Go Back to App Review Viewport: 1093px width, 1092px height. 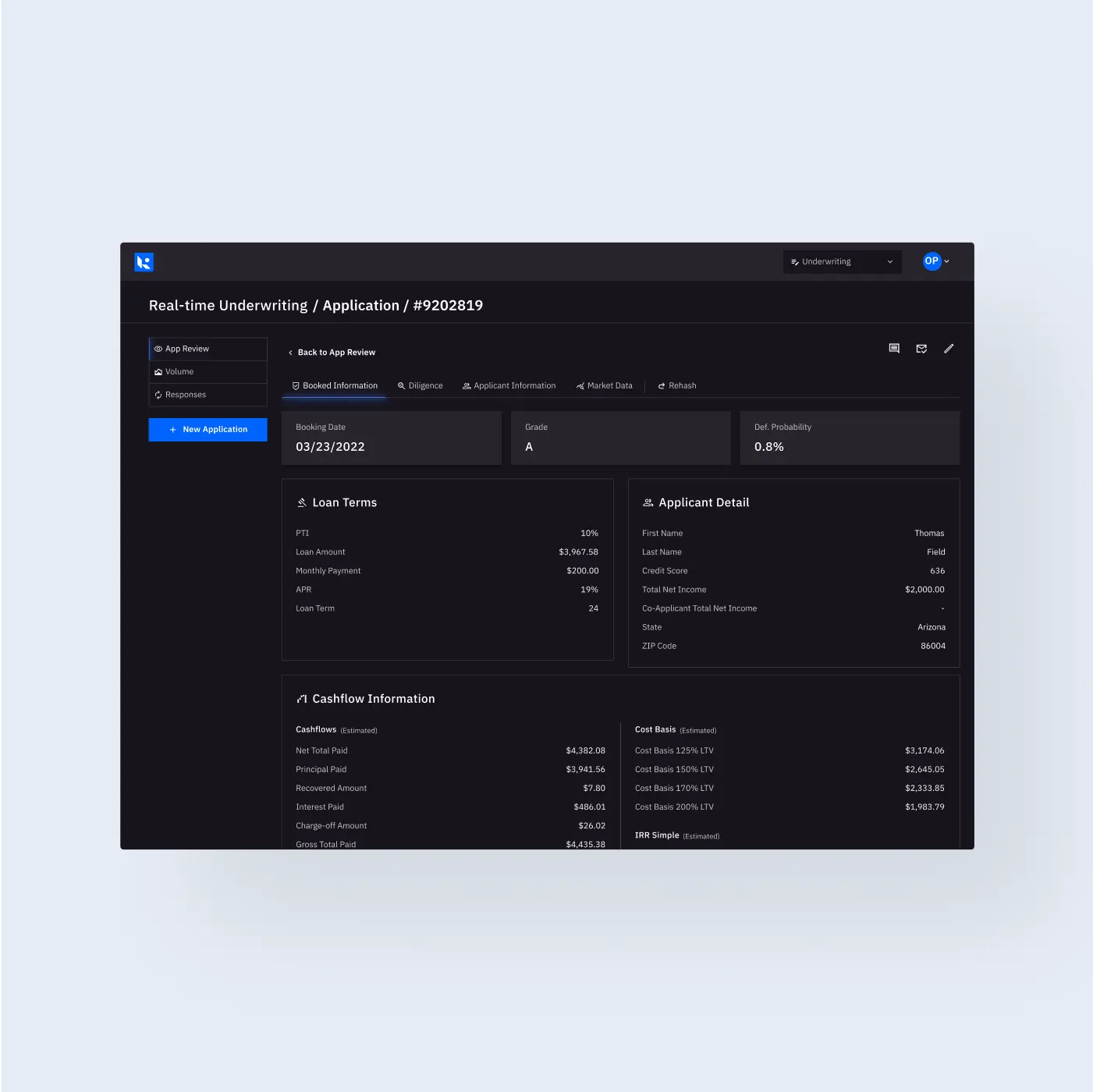[x=332, y=353]
